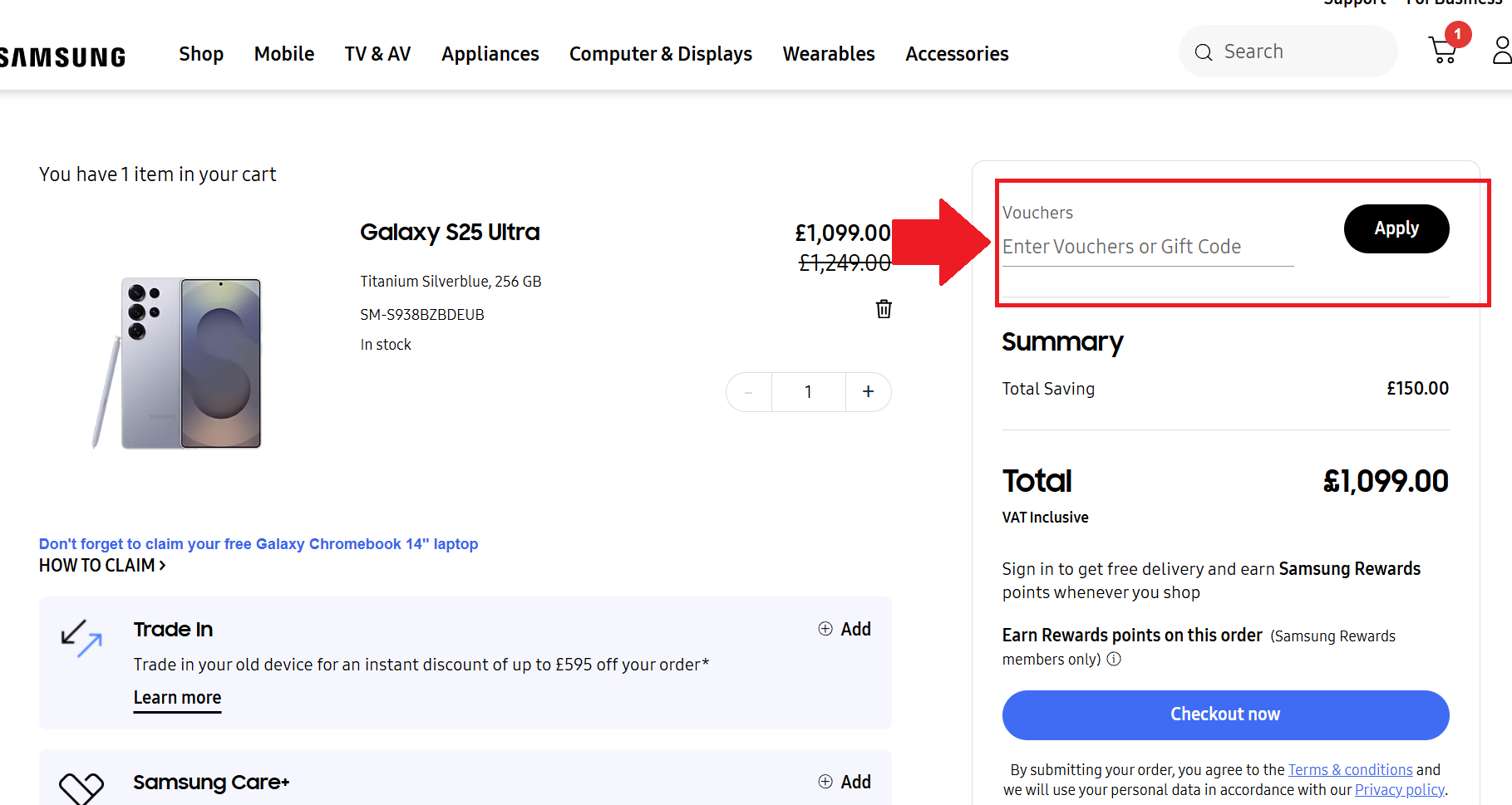This screenshot has height=805, width=1512.
Task: Click HOW TO CLAIM link
Action: tap(102, 566)
